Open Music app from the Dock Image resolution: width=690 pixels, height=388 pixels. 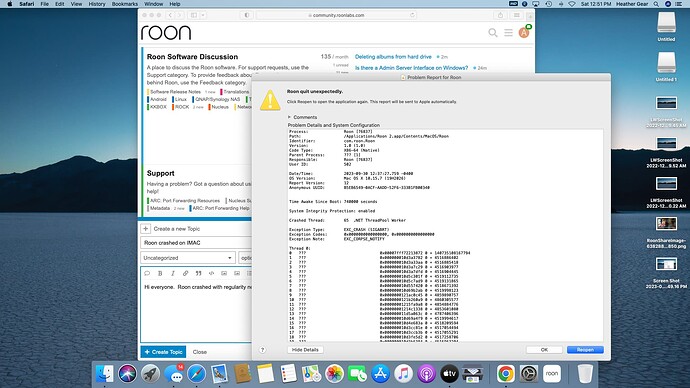click(404, 374)
